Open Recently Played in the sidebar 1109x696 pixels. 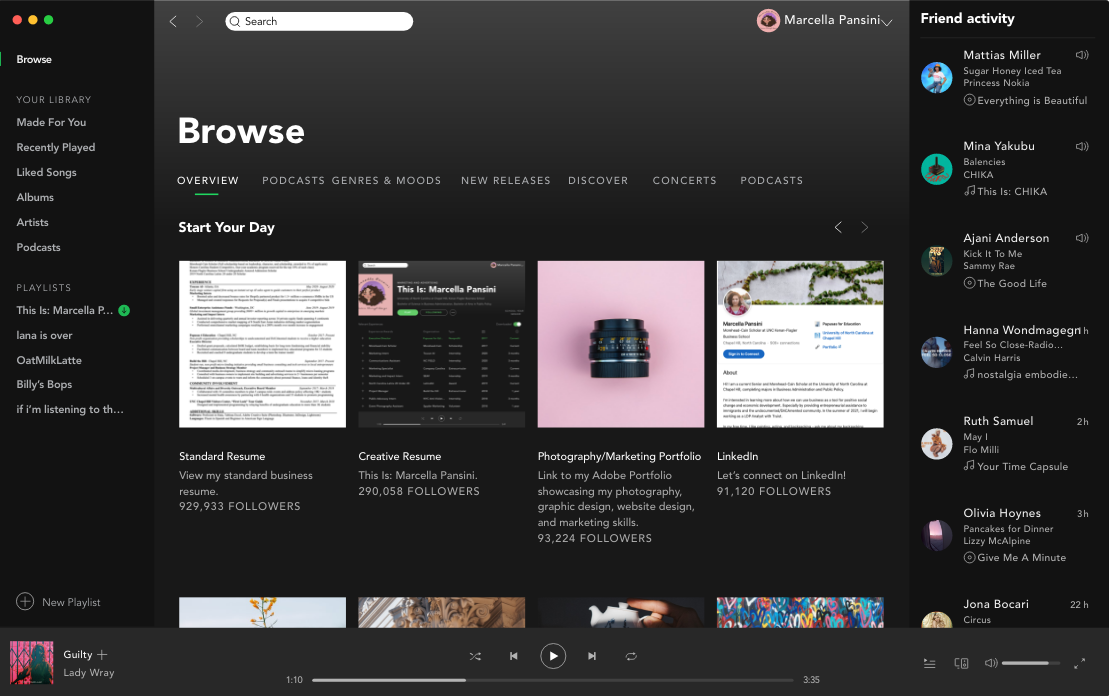pos(55,147)
